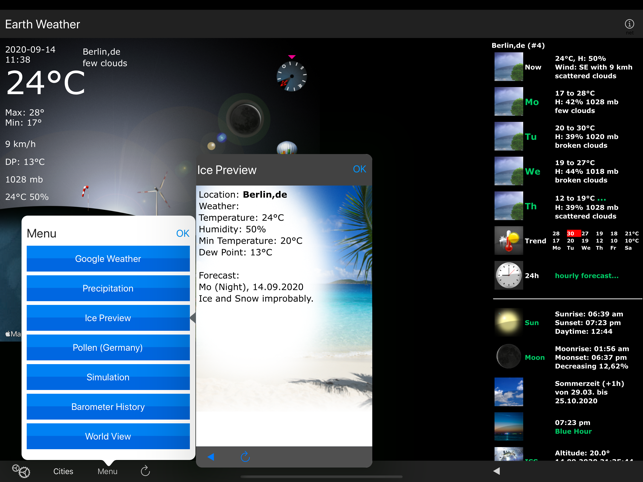Screen dimensions: 643x482
Task: Open Google Weather from the menu
Action: tap(108, 259)
